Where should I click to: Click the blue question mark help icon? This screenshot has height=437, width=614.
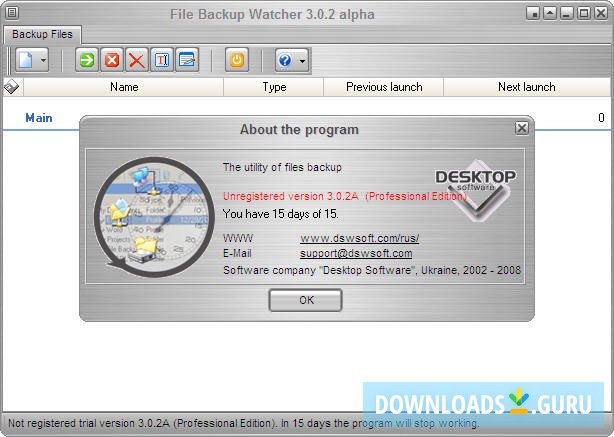point(285,60)
